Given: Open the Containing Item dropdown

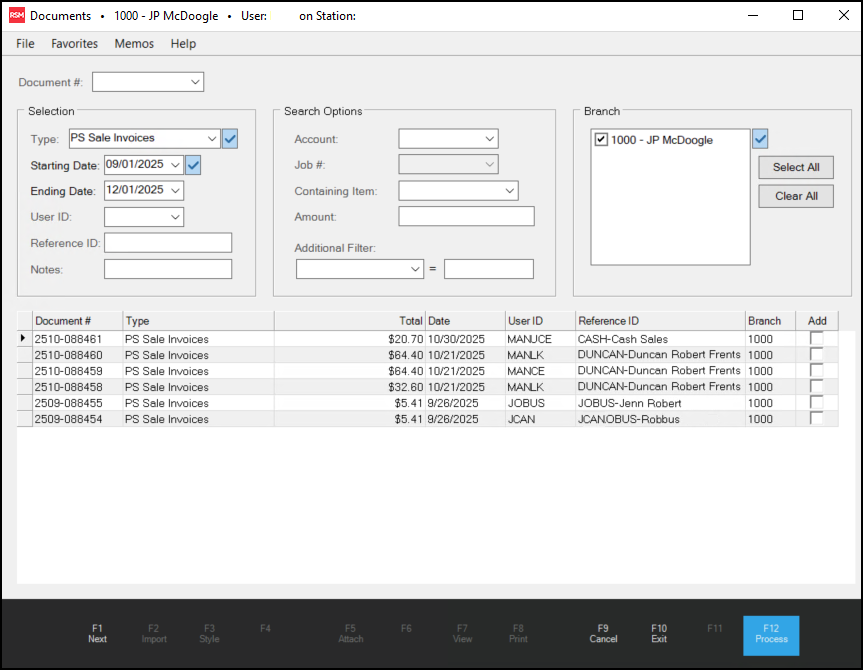Looking at the screenshot, I should click(509, 191).
